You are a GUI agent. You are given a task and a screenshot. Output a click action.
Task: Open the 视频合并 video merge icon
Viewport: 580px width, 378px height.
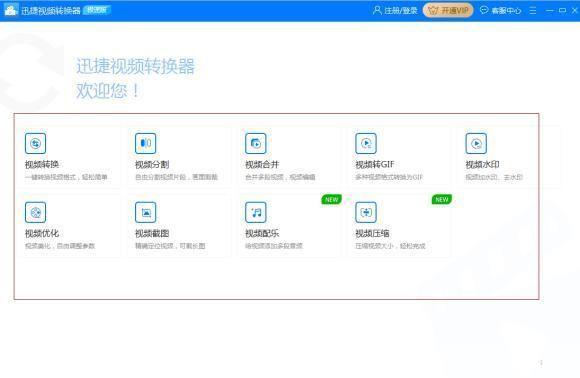click(256, 144)
